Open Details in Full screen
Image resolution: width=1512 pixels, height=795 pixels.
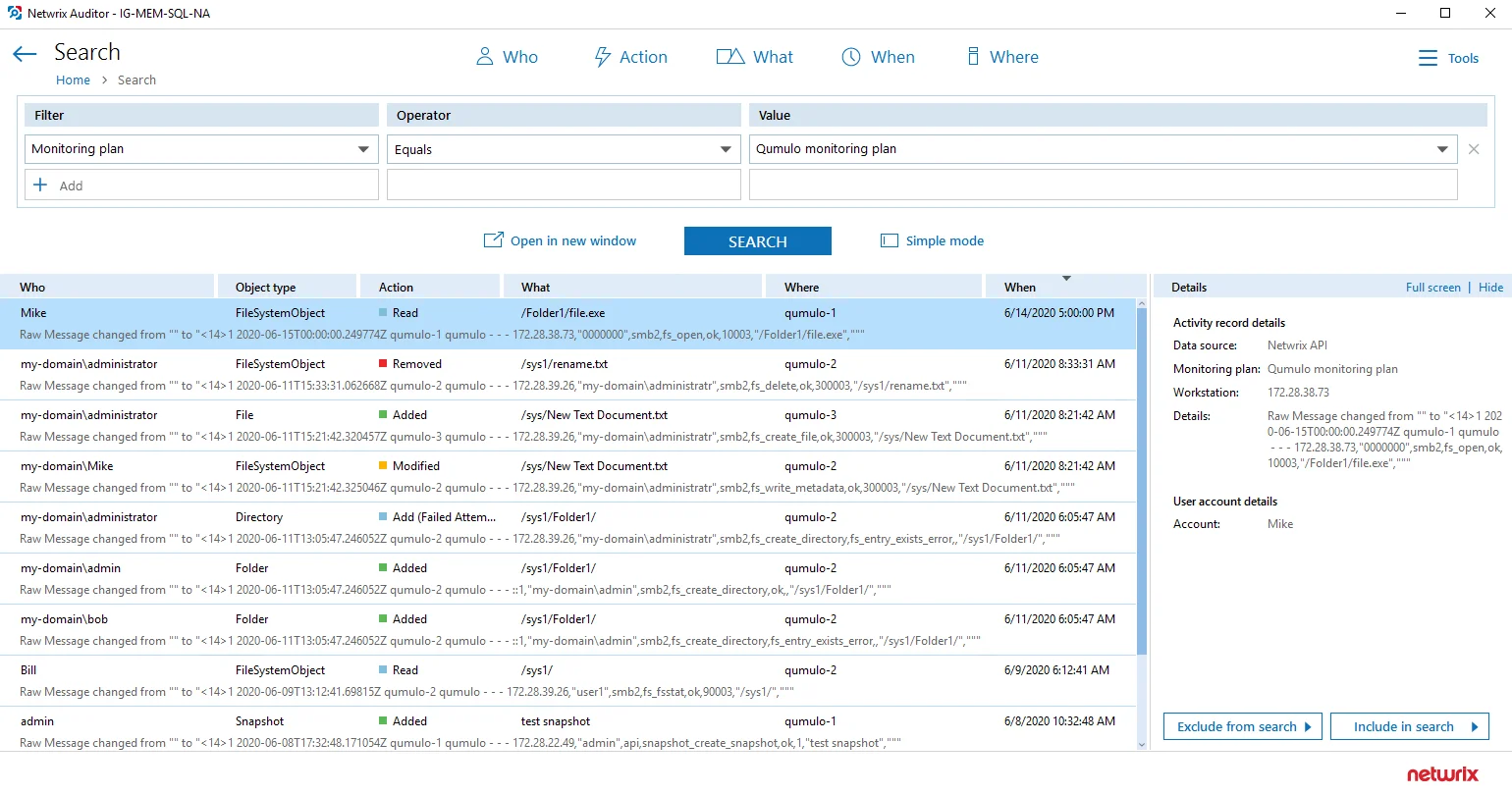click(1432, 288)
